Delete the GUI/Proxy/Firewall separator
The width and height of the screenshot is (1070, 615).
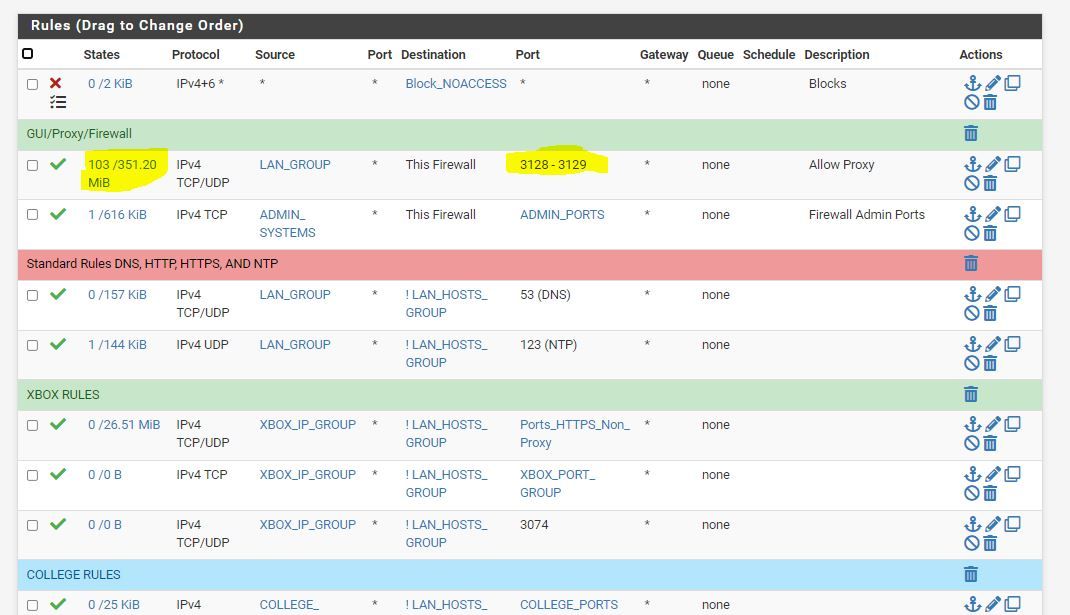pyautogui.click(x=971, y=133)
